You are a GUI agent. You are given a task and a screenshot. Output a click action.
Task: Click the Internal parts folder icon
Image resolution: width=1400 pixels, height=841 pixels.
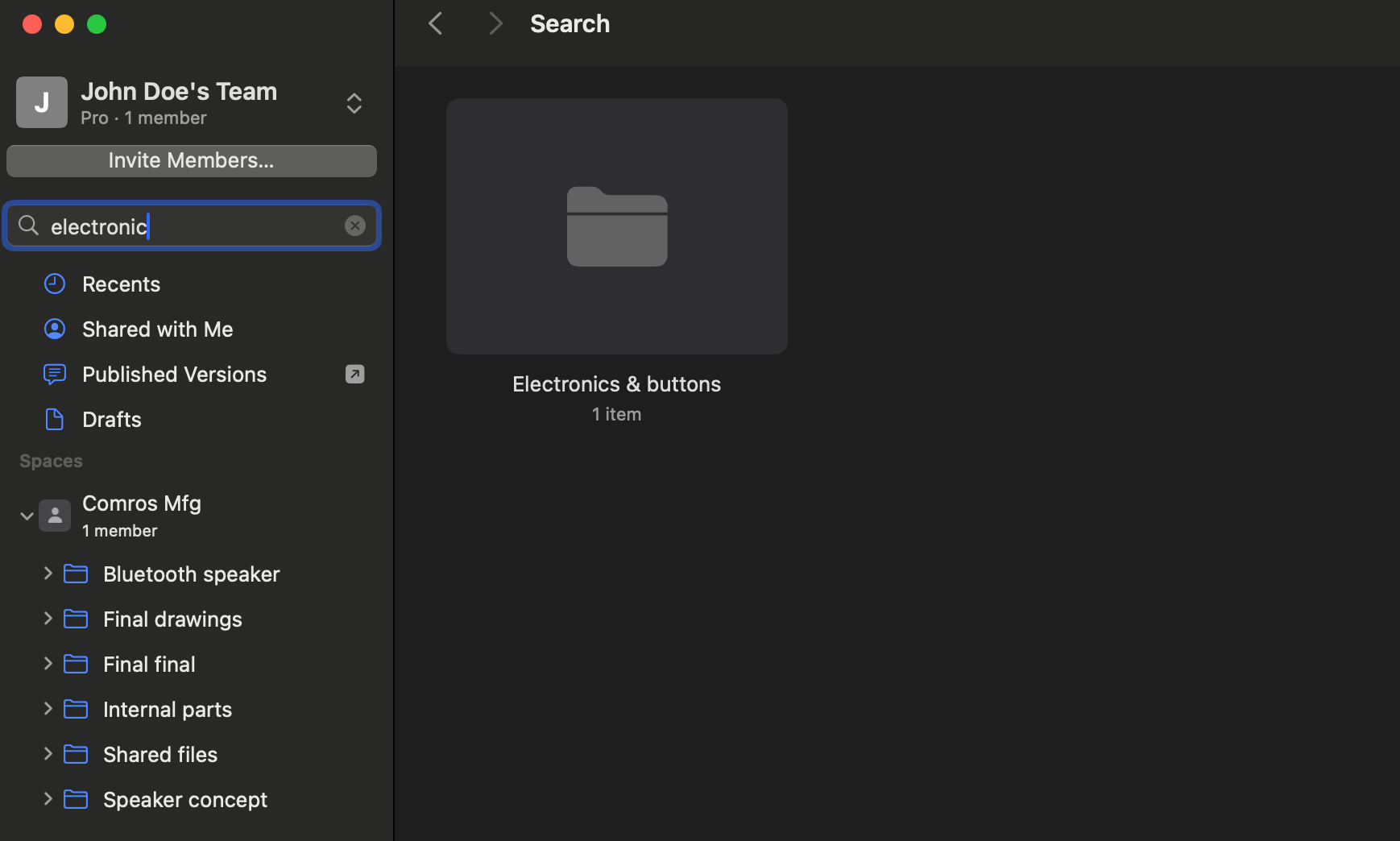coord(76,709)
